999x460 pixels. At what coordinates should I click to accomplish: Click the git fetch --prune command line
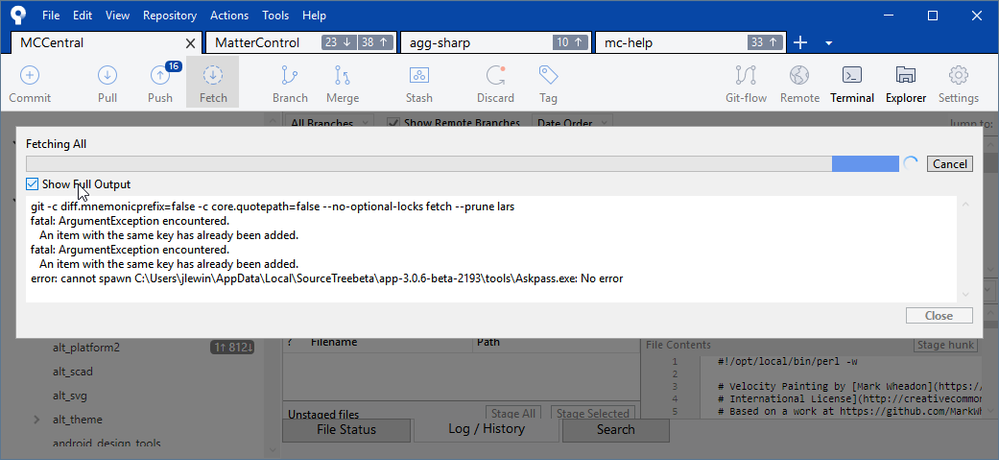tap(273, 207)
